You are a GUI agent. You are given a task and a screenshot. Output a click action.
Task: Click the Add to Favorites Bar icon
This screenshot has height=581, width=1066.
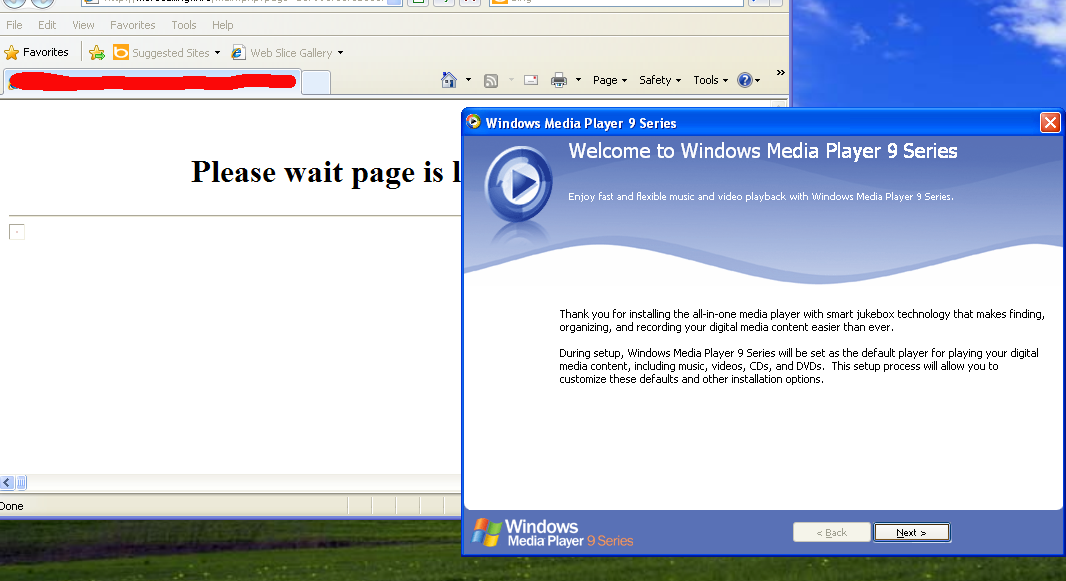tap(97, 52)
